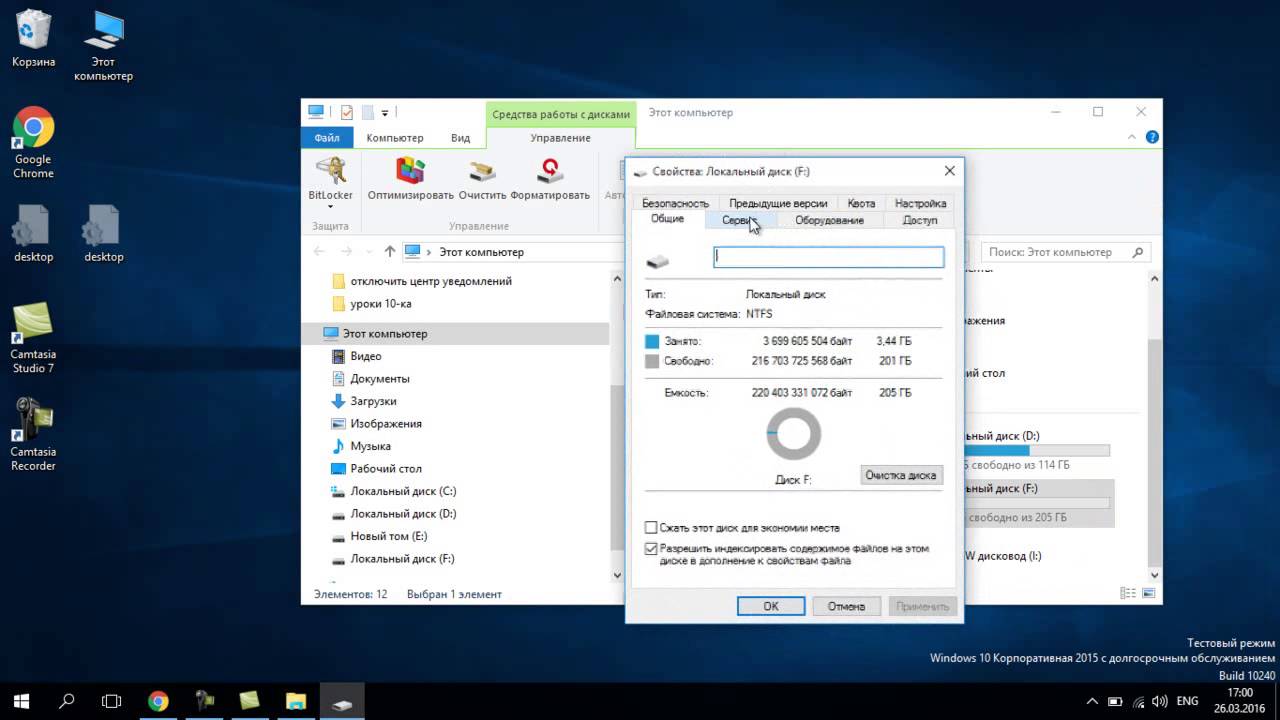The image size is (1280, 720).
Task: Go back using Explorer's back arrow
Action: (320, 252)
